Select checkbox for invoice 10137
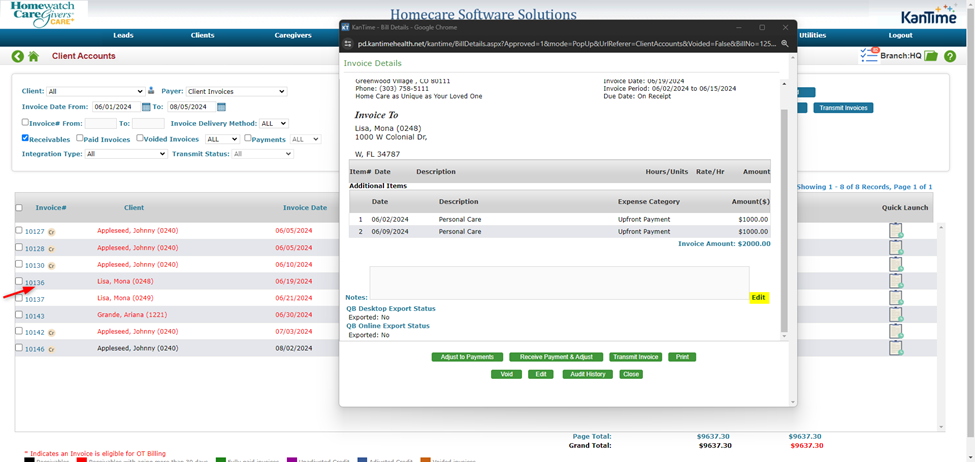975x462 pixels. point(18,298)
